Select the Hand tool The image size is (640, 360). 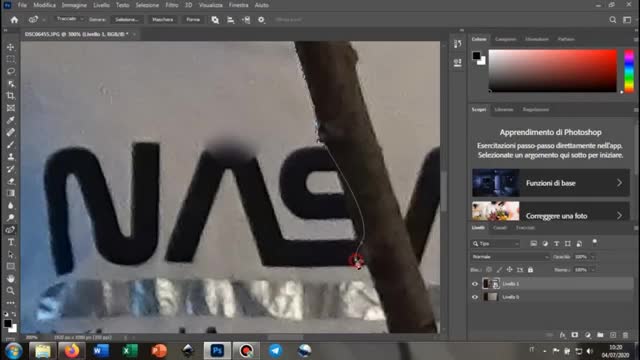pos(11,279)
